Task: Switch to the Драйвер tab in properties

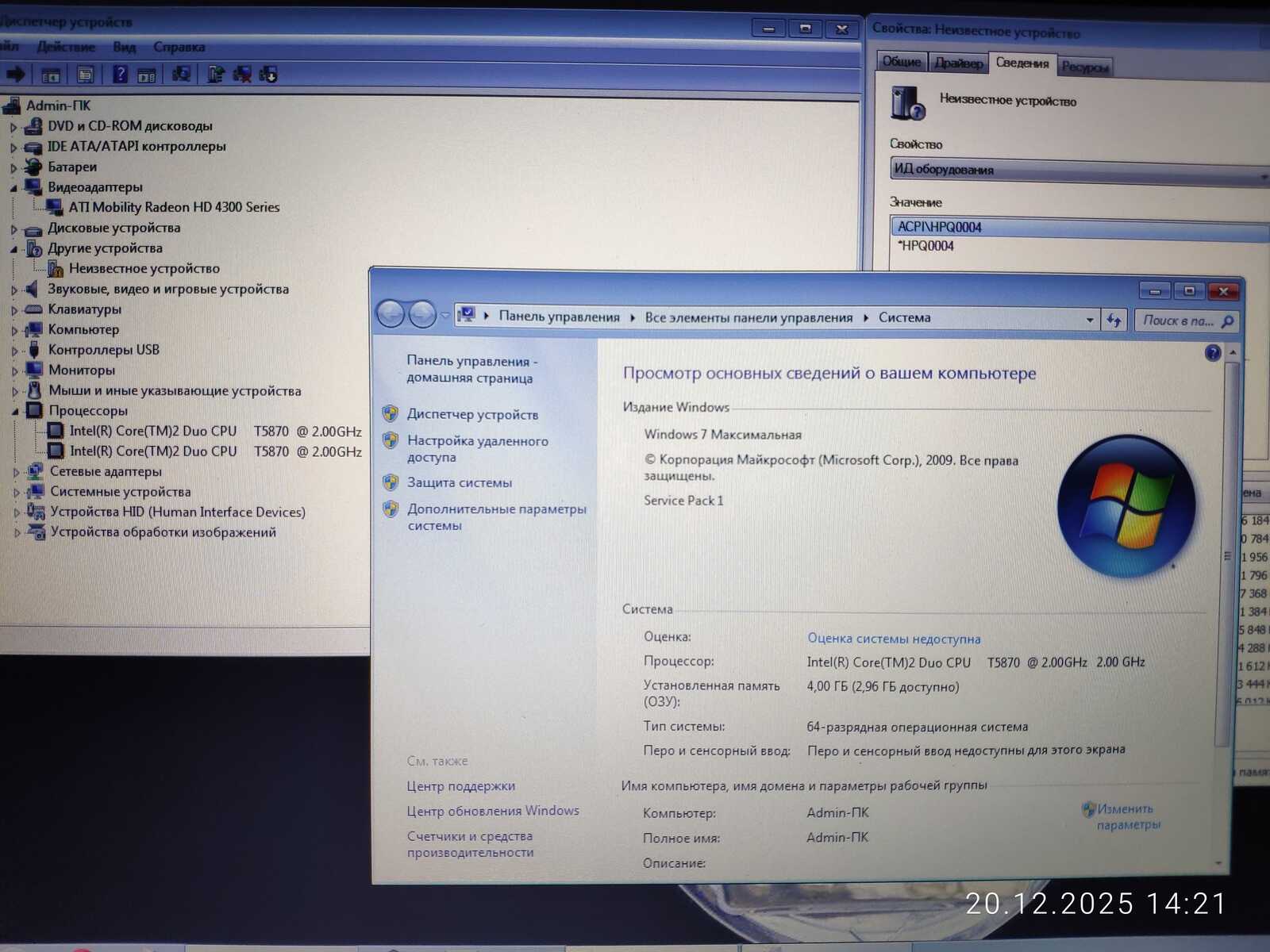Action: point(959,63)
